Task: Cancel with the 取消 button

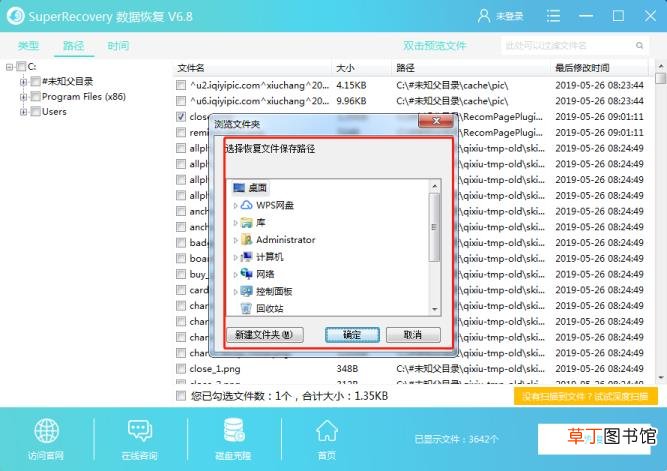Action: click(x=413, y=335)
